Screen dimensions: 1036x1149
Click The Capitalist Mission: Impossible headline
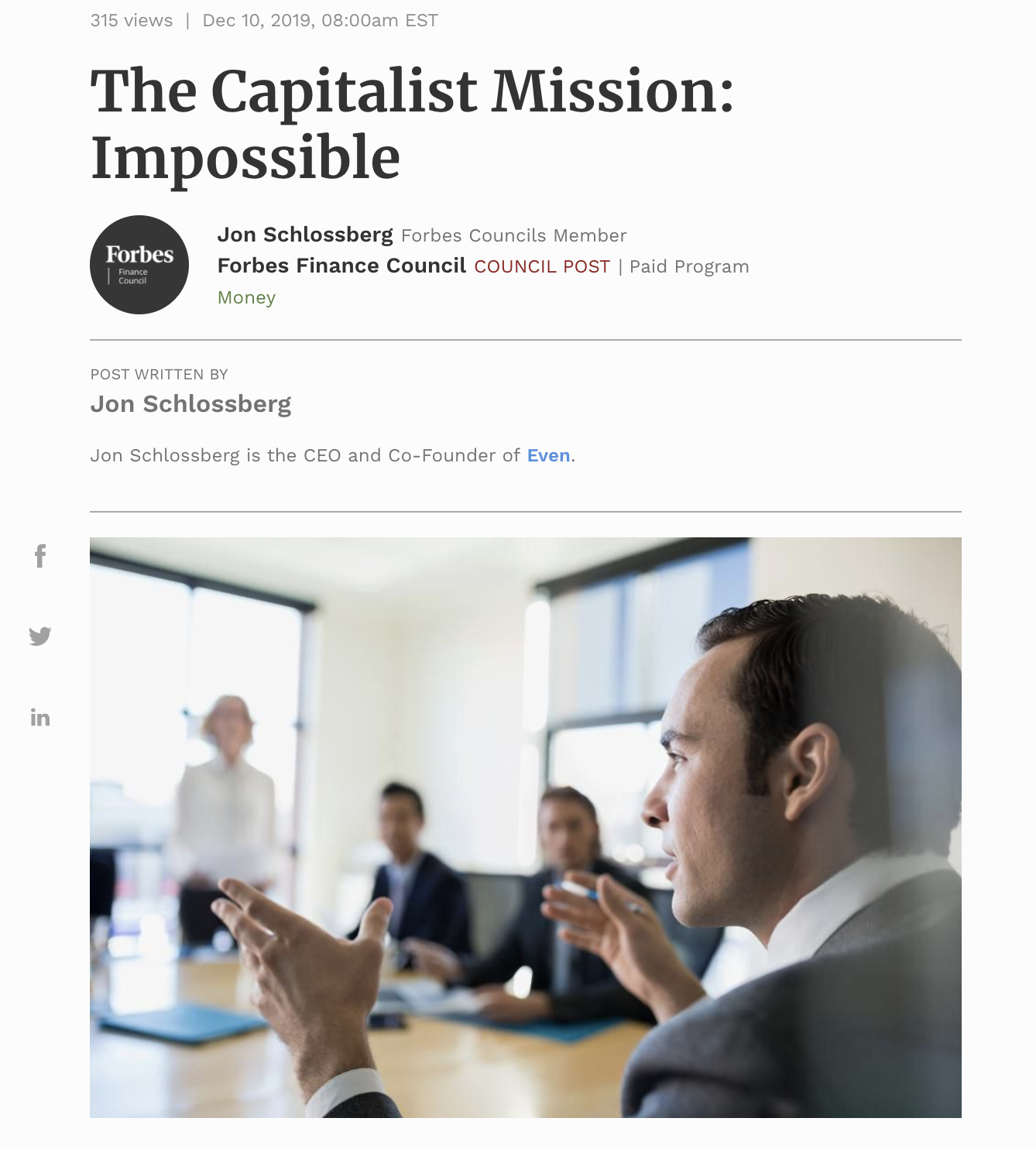point(412,124)
